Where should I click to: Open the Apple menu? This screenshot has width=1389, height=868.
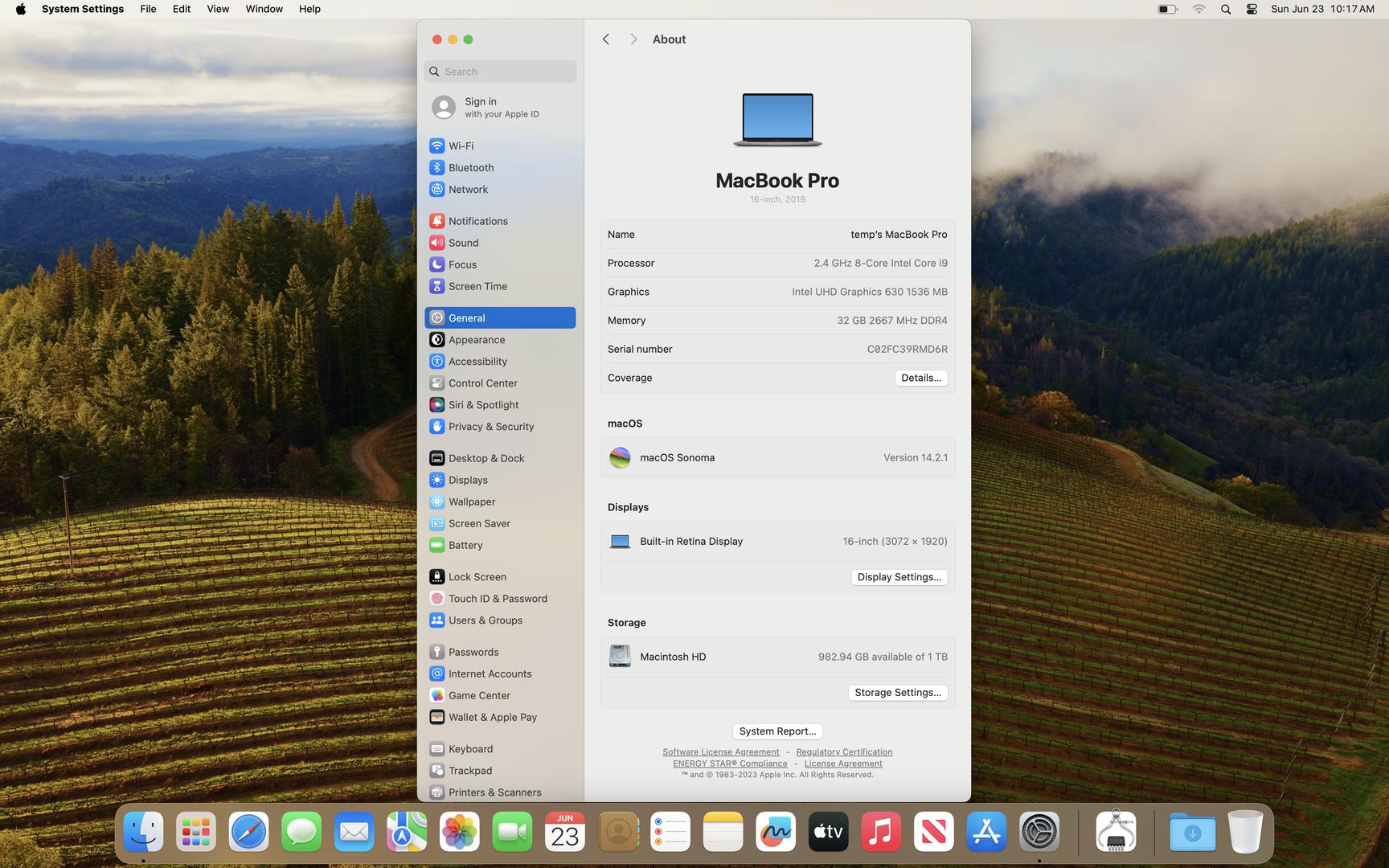[21, 9]
